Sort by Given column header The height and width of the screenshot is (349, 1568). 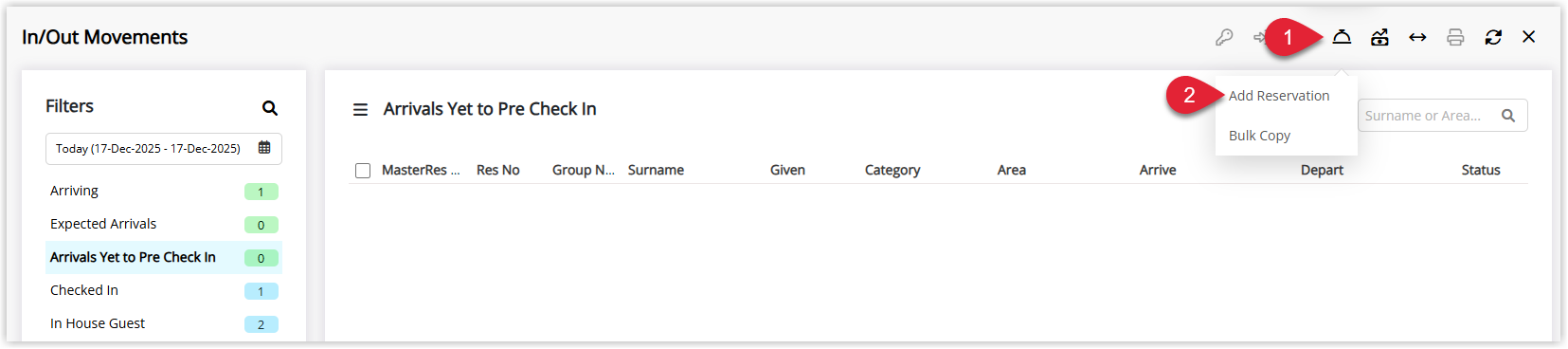point(787,170)
